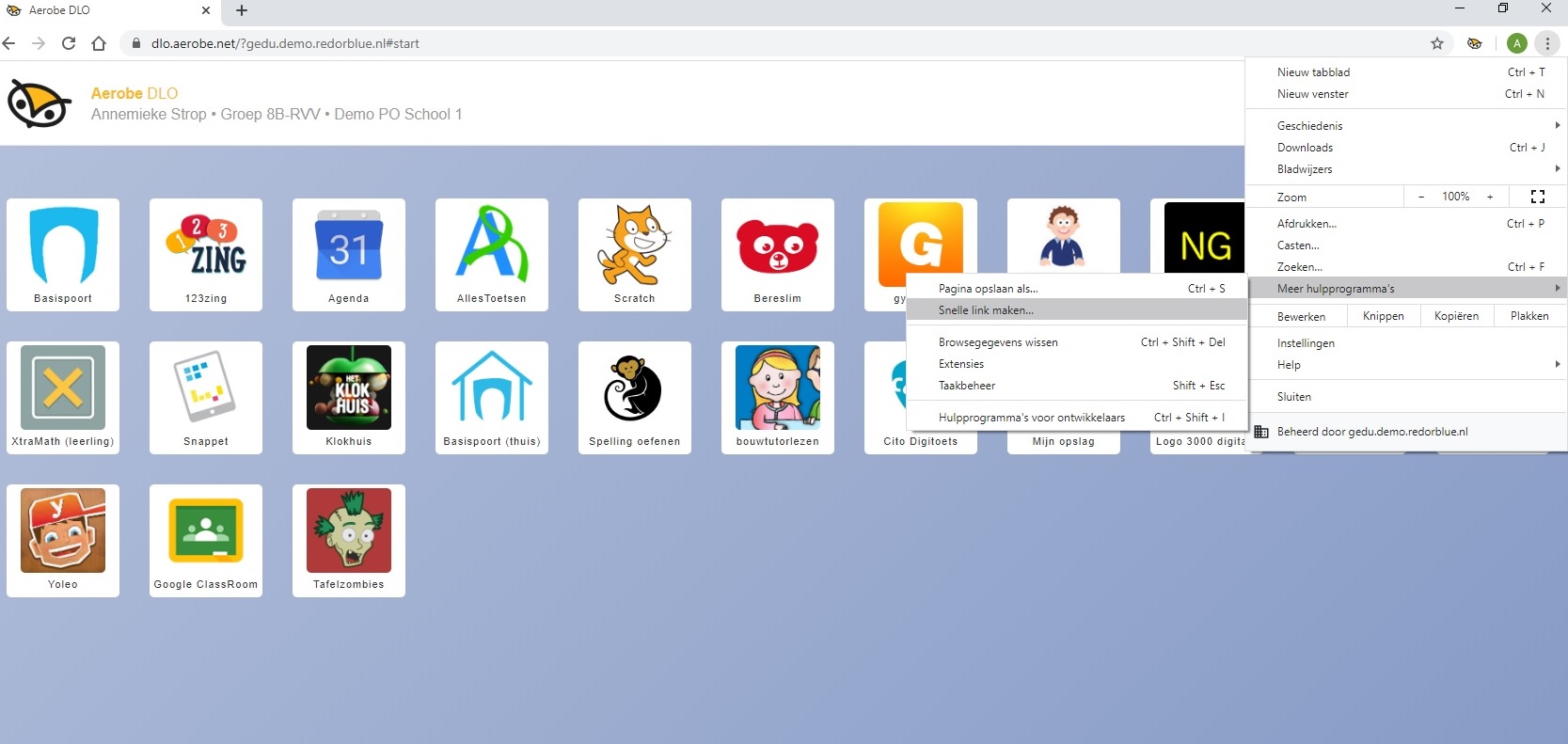This screenshot has height=744, width=1568.
Task: Choose Pagina opslaan als...
Action: (x=1077, y=289)
